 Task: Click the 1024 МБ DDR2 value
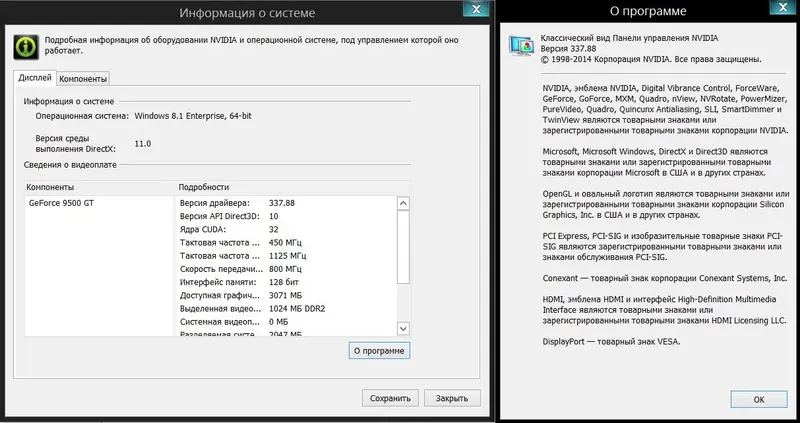coord(297,309)
